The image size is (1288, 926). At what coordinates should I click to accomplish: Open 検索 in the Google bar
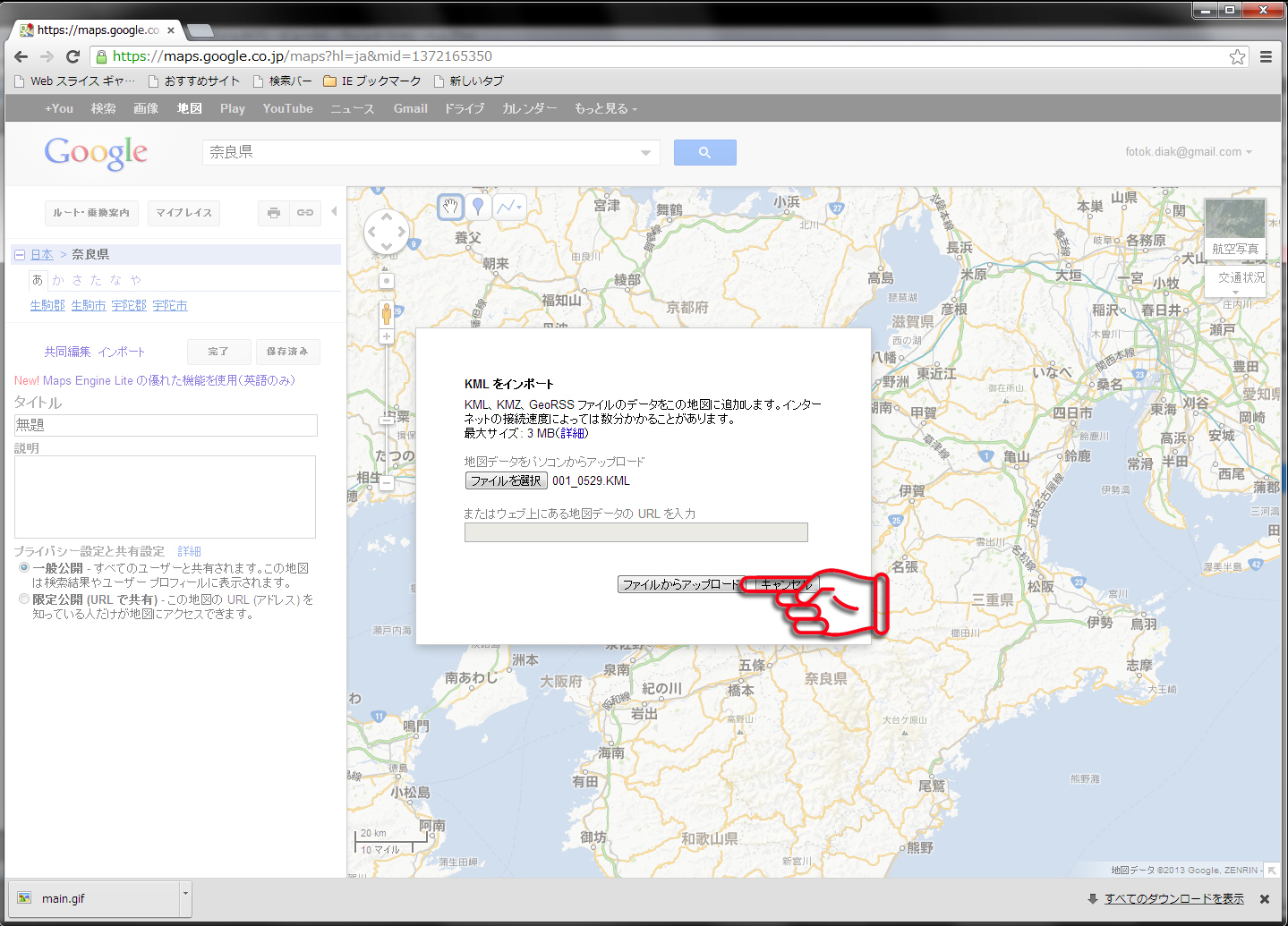(103, 108)
